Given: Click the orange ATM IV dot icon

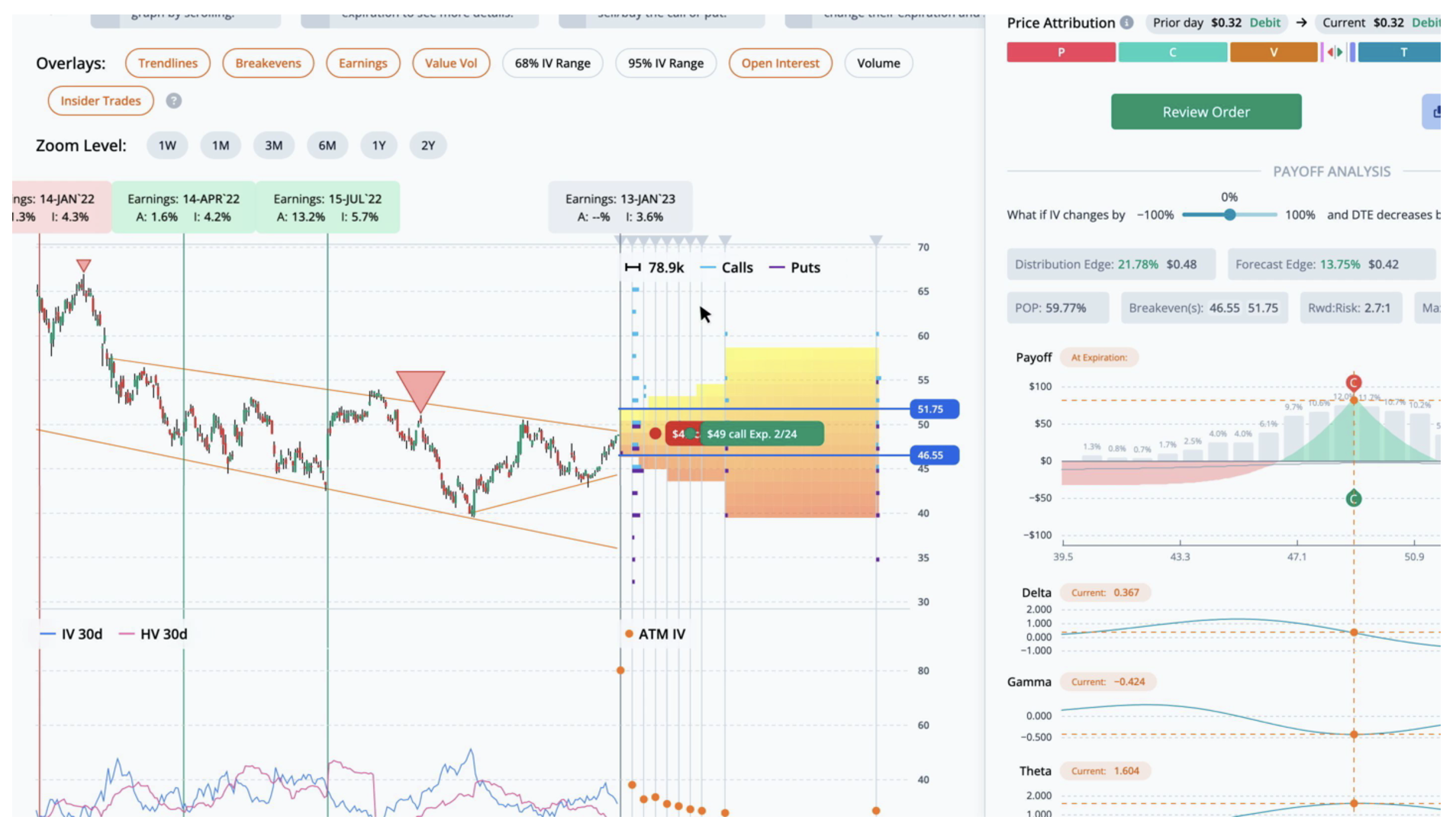Looking at the screenshot, I should click(628, 633).
